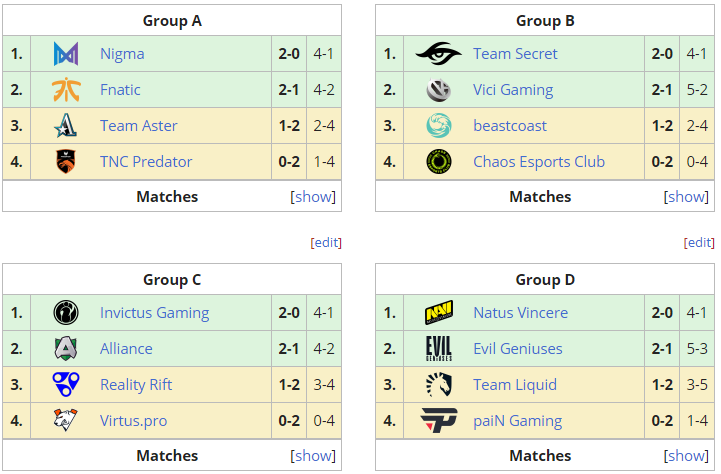The height and width of the screenshot is (474, 721).
Task: Edit the section below Group A
Action: pyautogui.click(x=326, y=242)
